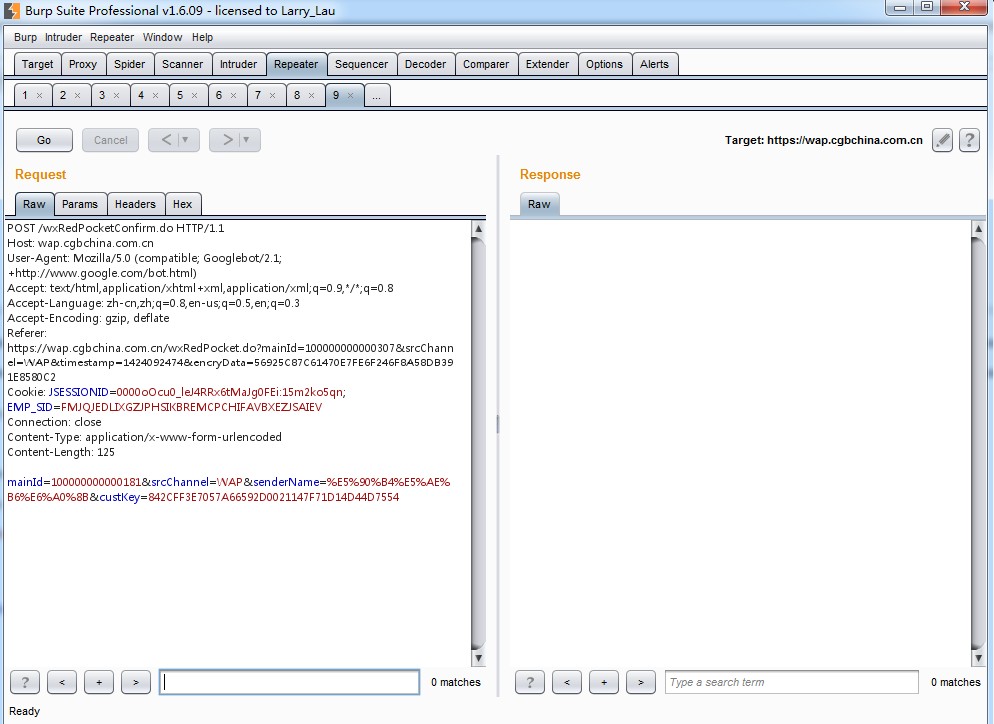This screenshot has height=724, width=994.
Task: Open the Help menu
Action: click(202, 37)
